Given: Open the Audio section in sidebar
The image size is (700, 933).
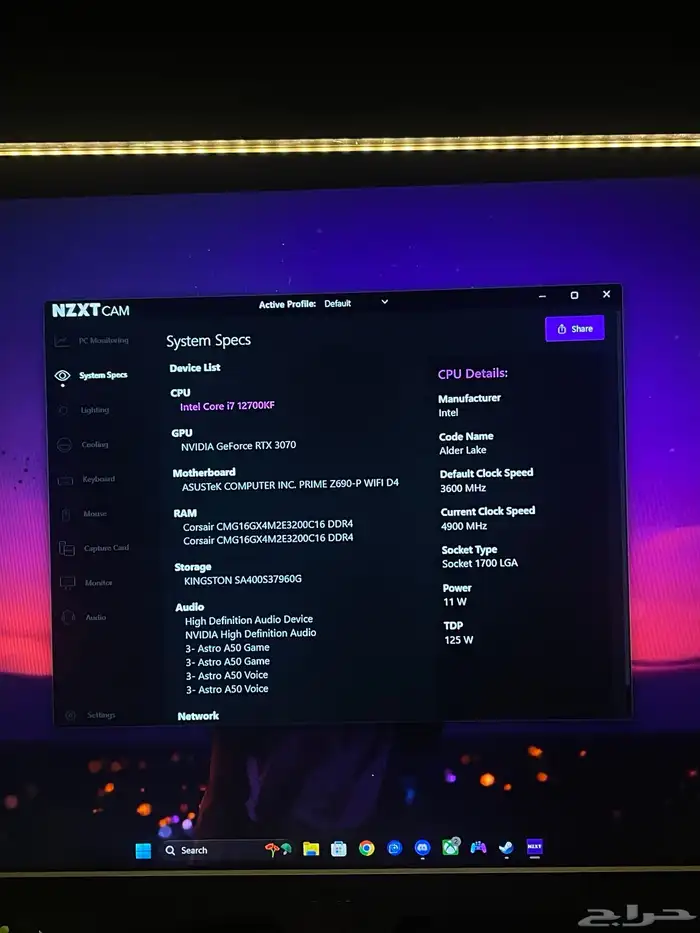Looking at the screenshot, I should [95, 618].
